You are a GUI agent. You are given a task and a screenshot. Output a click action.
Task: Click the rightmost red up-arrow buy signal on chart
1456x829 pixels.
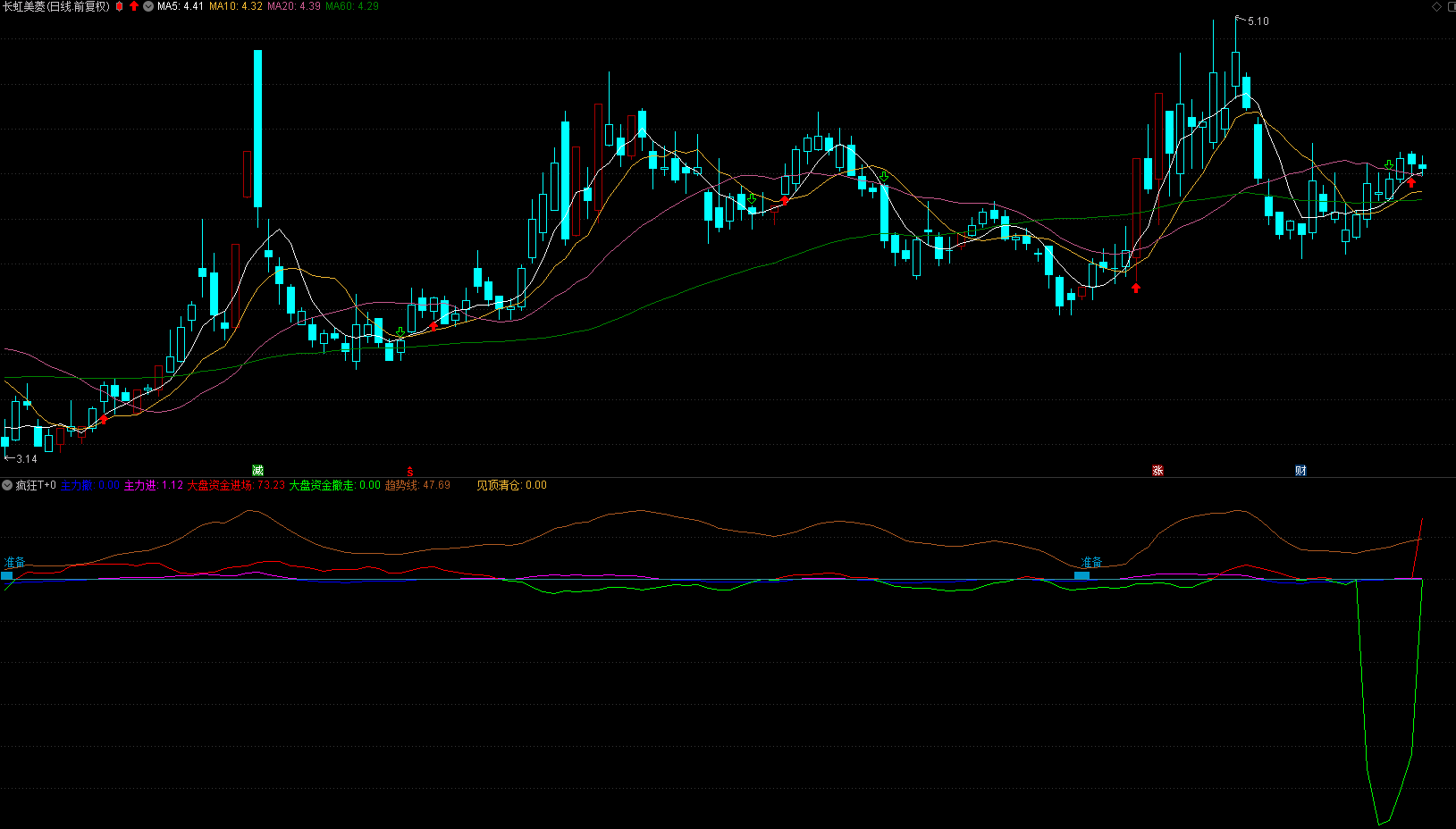pyautogui.click(x=1411, y=182)
